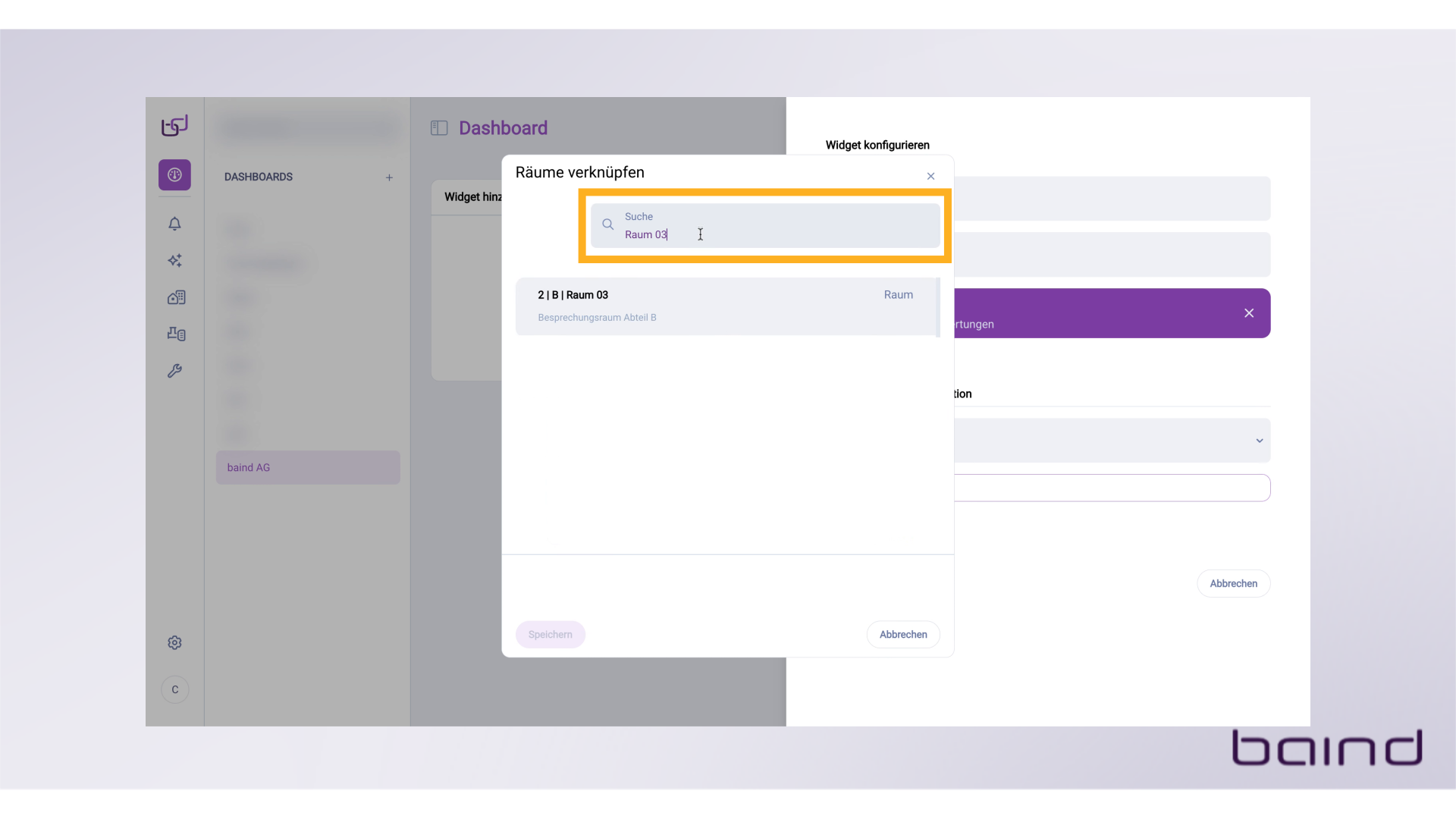
Task: Remove the purple selected item via X
Action: pyautogui.click(x=1248, y=313)
